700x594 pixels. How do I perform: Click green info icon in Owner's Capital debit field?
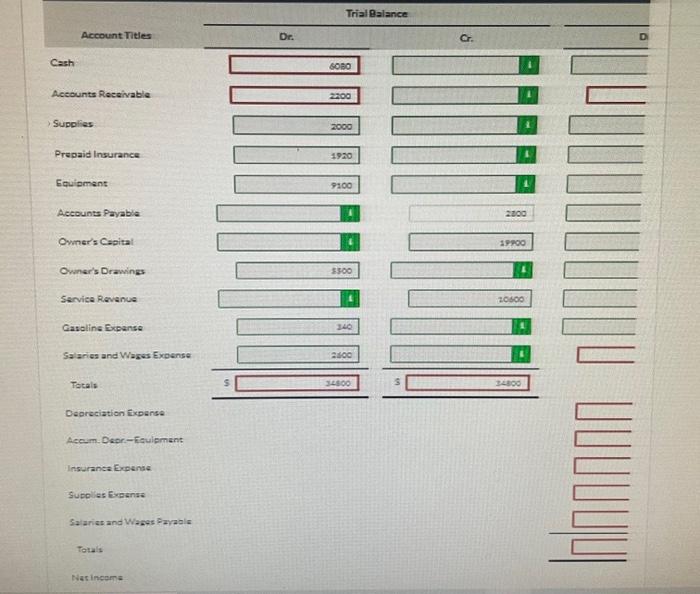point(350,242)
